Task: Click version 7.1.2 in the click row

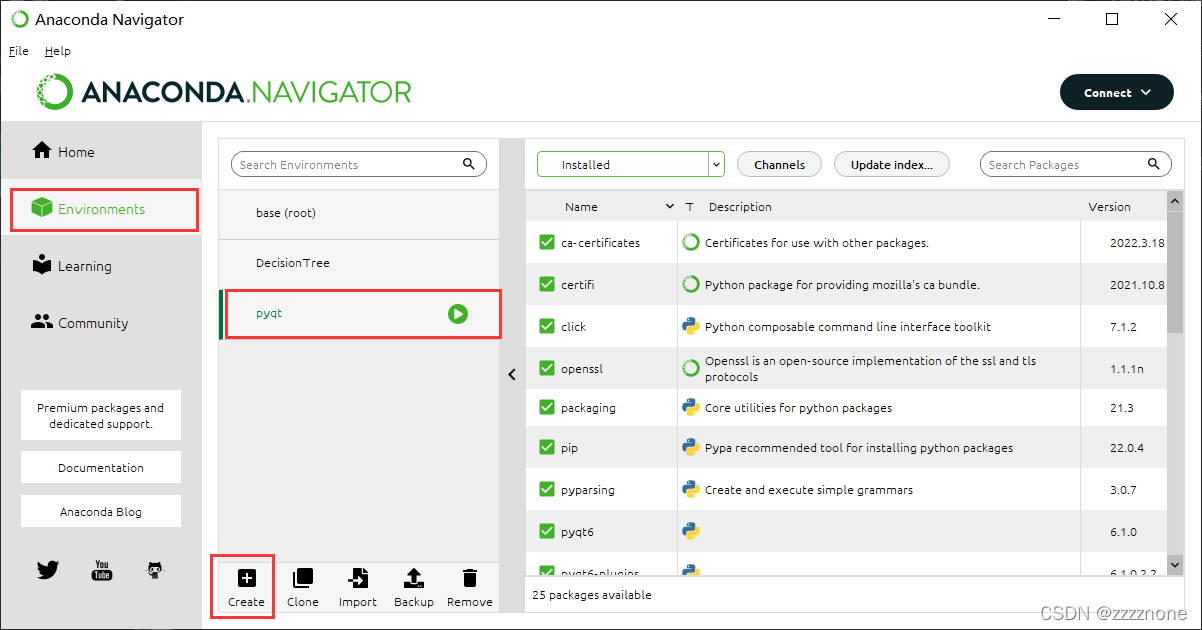Action: click(x=1123, y=327)
